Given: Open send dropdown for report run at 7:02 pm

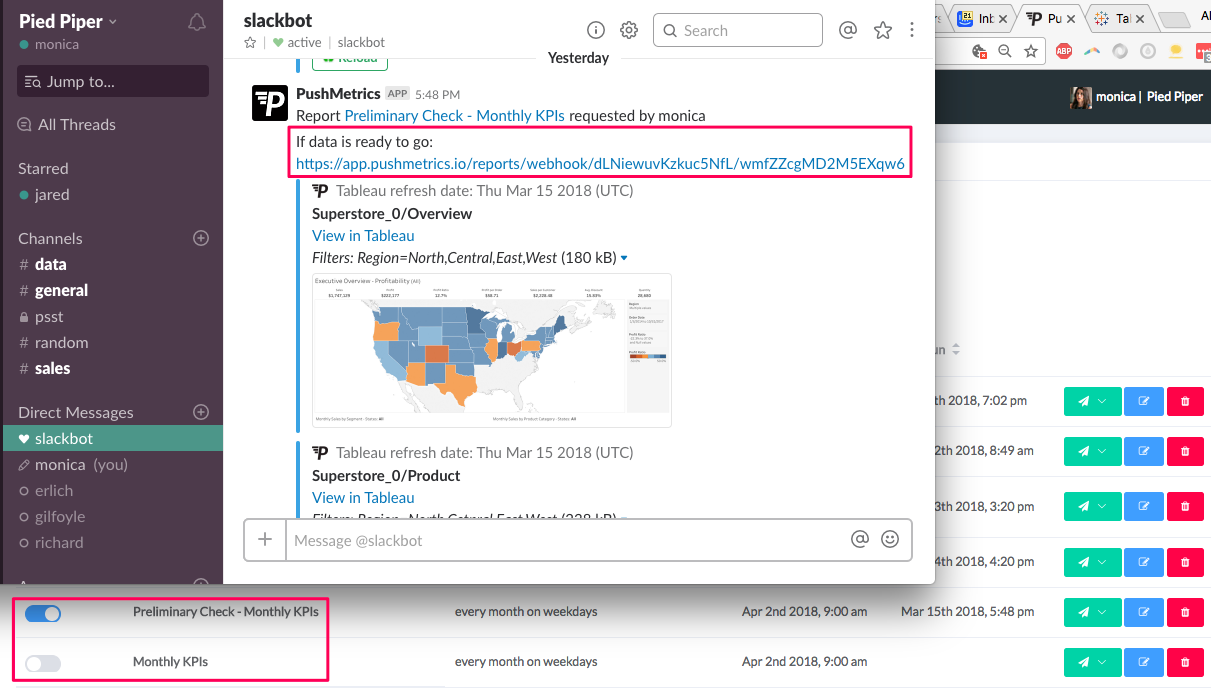Looking at the screenshot, I should [x=1093, y=401].
